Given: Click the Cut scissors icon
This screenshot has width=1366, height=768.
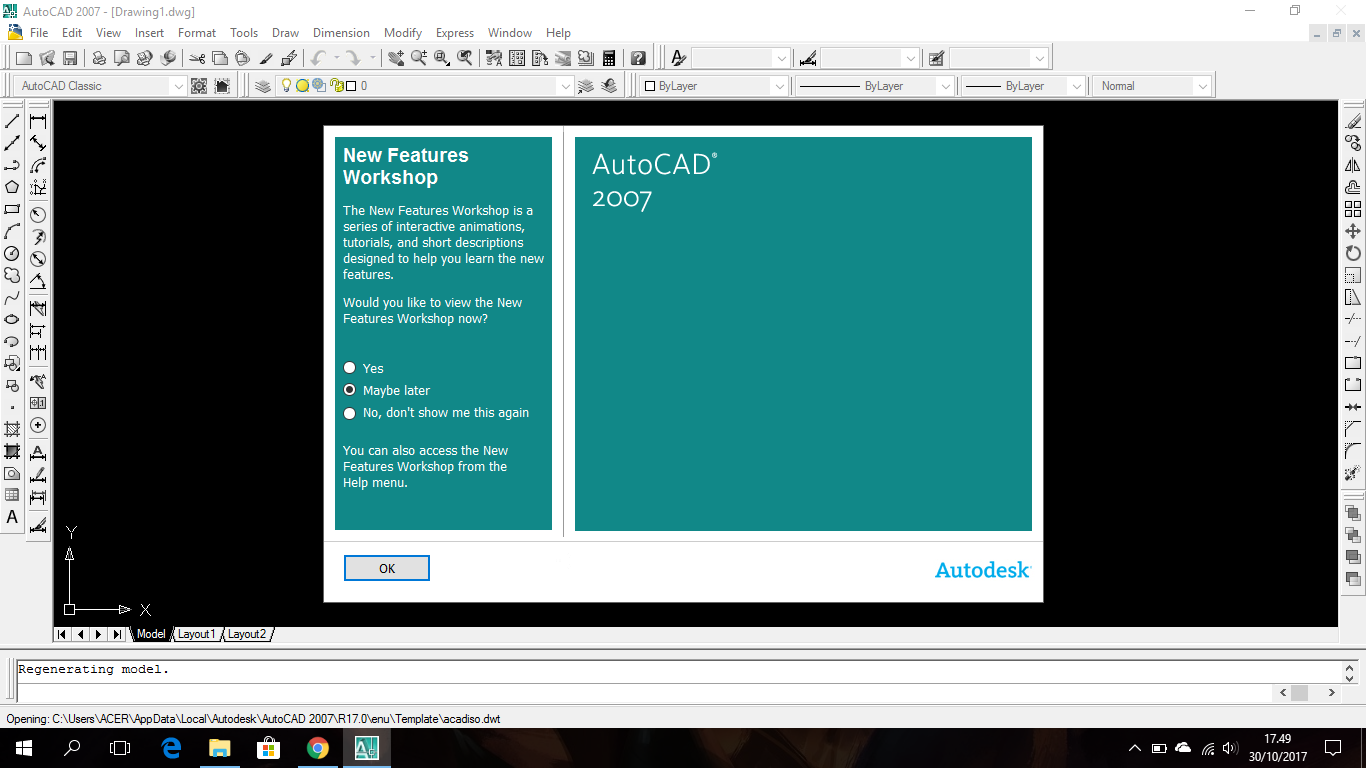Looking at the screenshot, I should (197, 58).
